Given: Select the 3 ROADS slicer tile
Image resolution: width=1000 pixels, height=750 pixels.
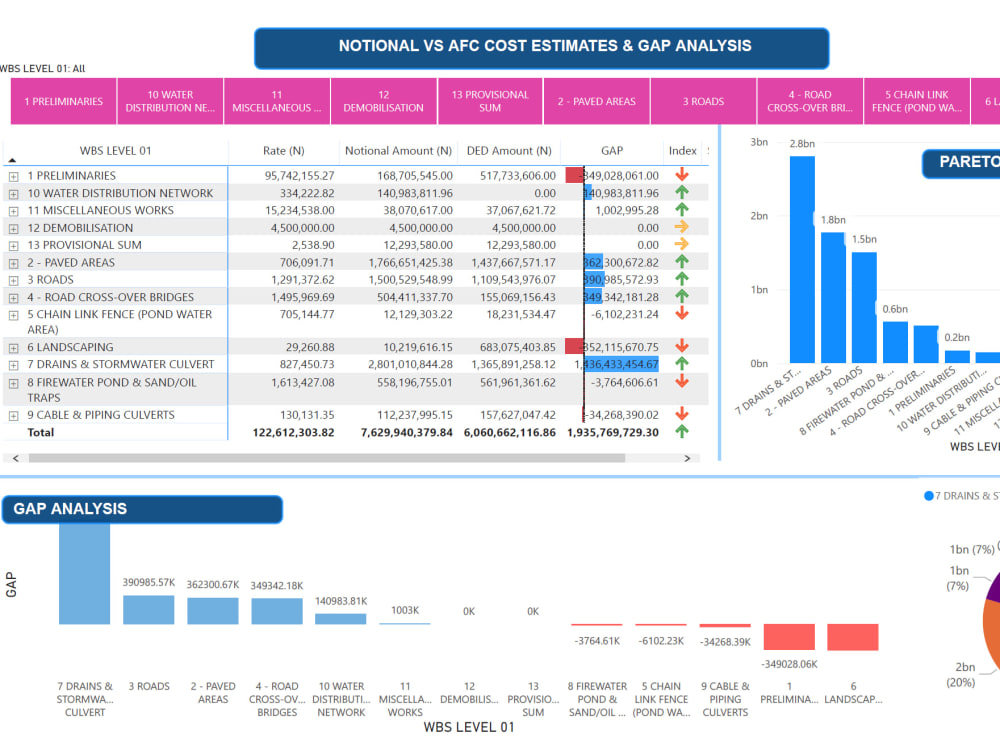Looking at the screenshot, I should (x=703, y=101).
